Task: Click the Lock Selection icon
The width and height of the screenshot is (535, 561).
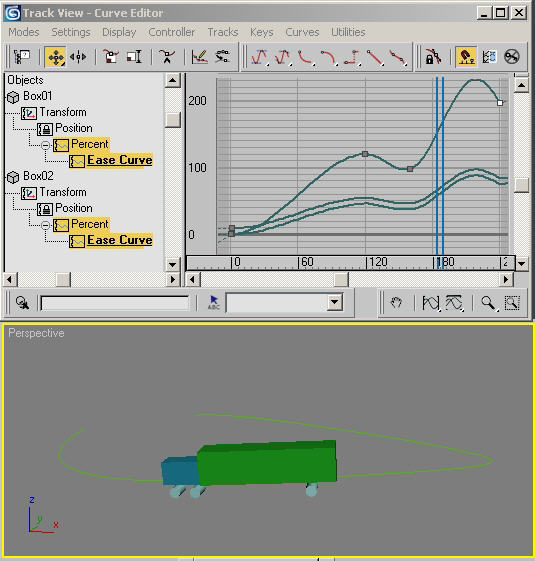Action: click(433, 57)
